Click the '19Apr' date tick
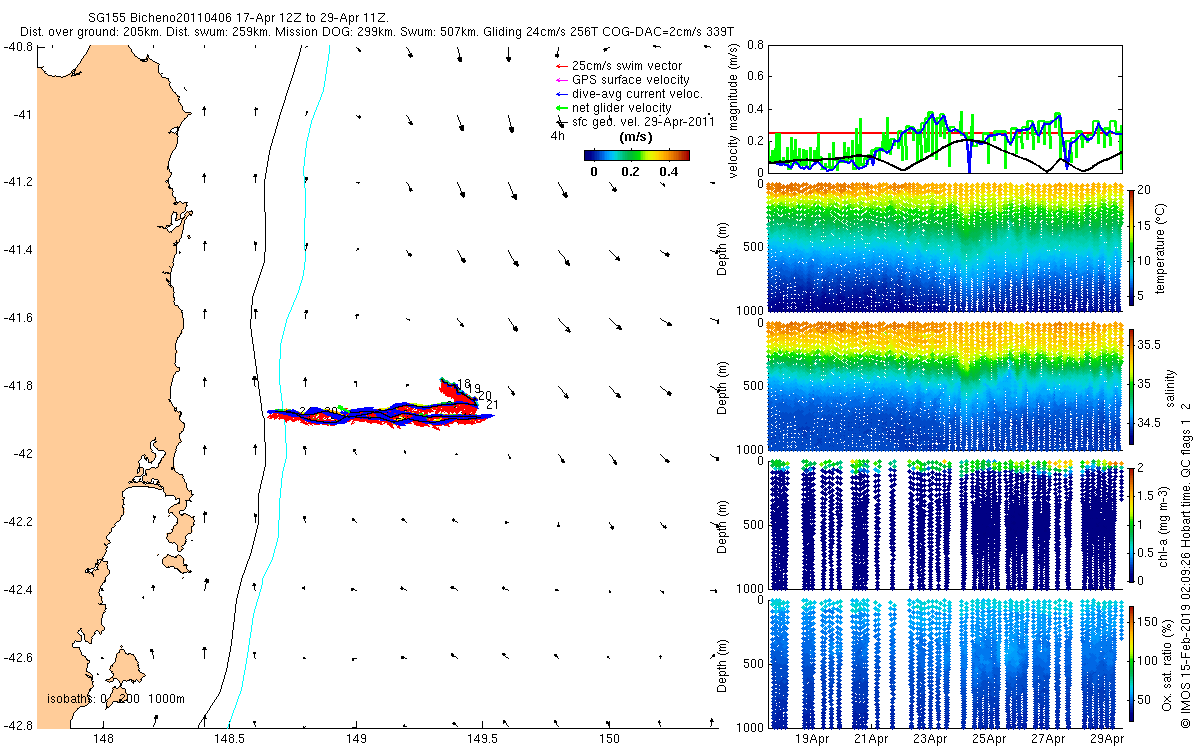The height and width of the screenshot is (750, 1200). point(811,740)
